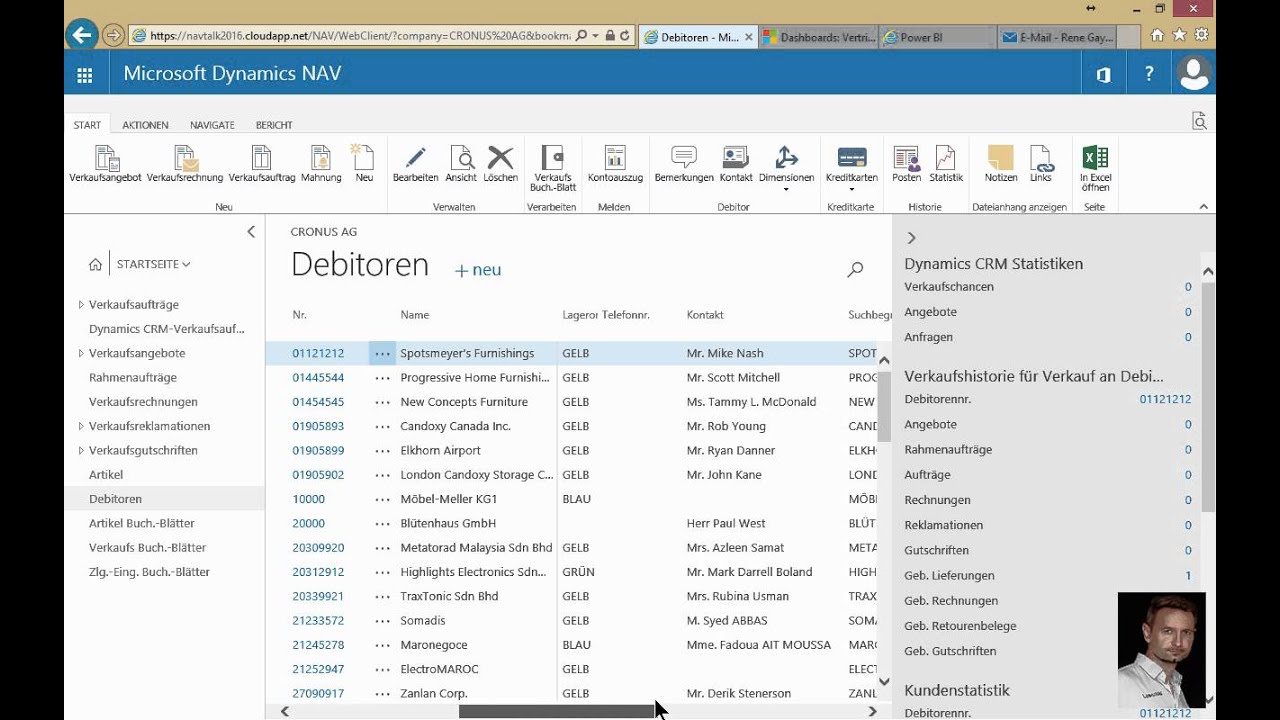Click the user profile avatar
This screenshot has height=720, width=1280.
(1193, 74)
